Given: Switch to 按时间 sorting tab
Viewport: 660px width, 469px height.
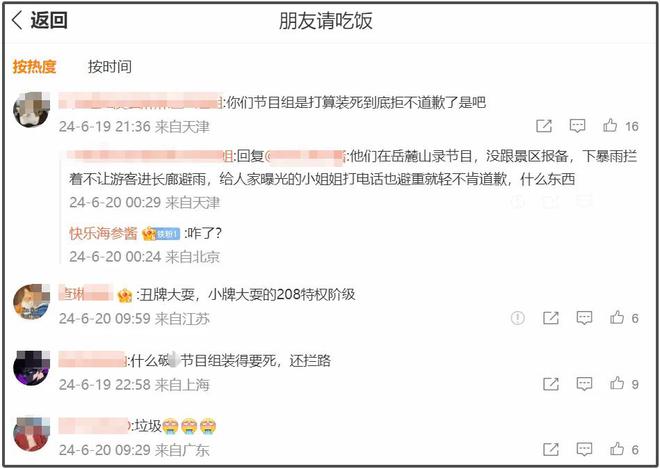Looking at the screenshot, I should [x=109, y=67].
